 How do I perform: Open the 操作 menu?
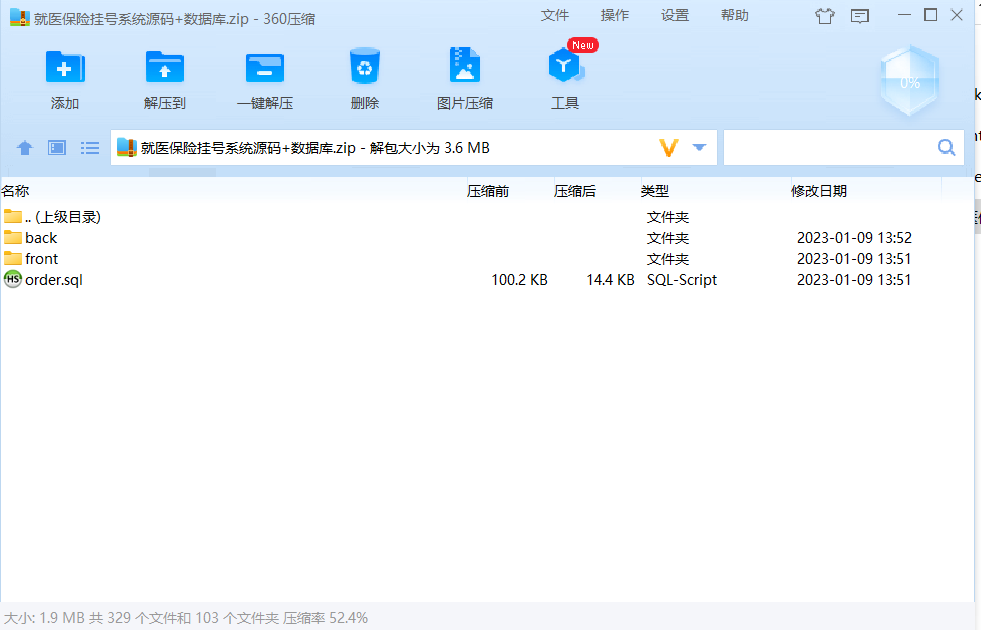pos(615,15)
